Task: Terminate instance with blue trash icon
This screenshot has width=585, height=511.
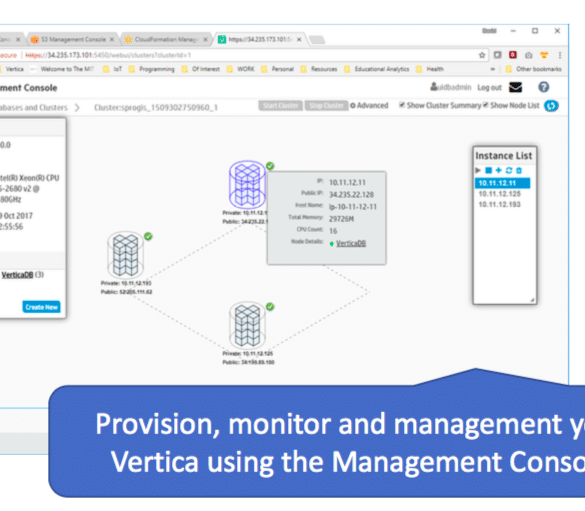Action: coord(519,170)
